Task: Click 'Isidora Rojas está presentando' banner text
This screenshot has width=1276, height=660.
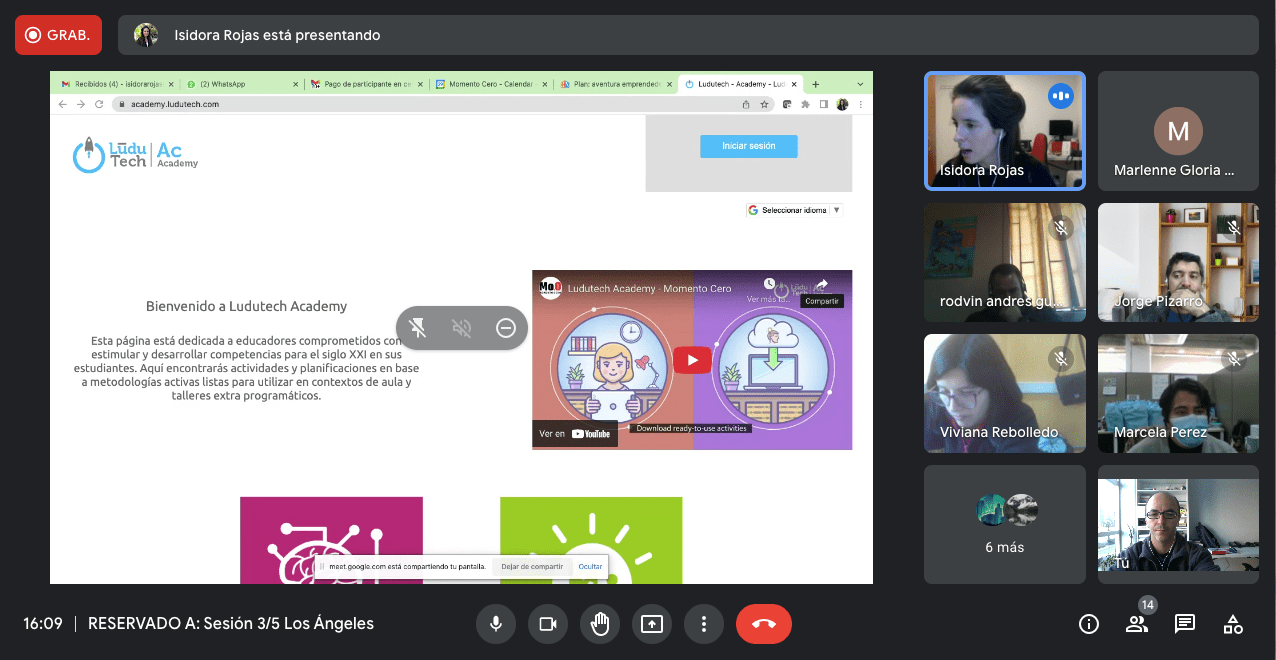Action: (x=277, y=35)
